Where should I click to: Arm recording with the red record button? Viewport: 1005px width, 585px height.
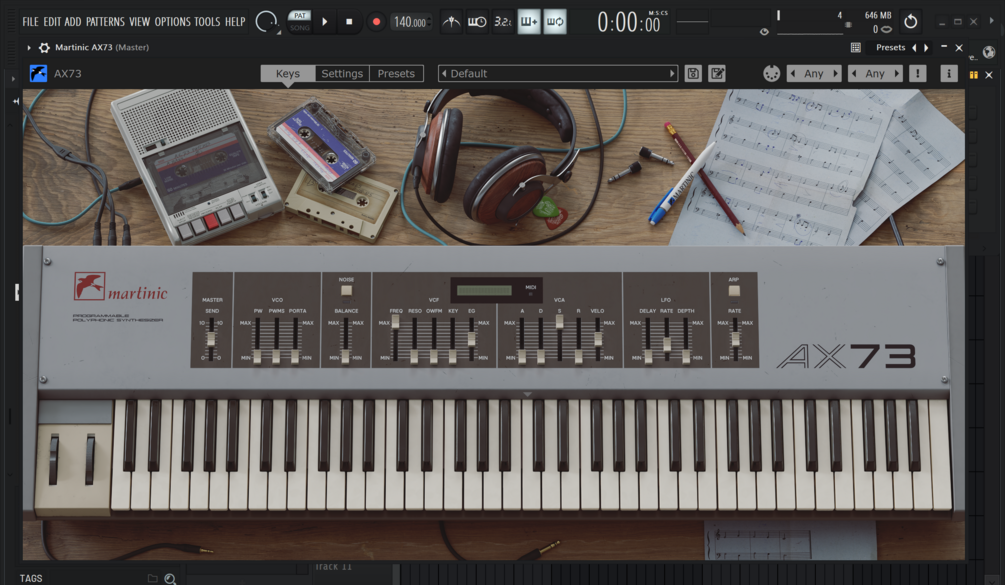point(376,22)
